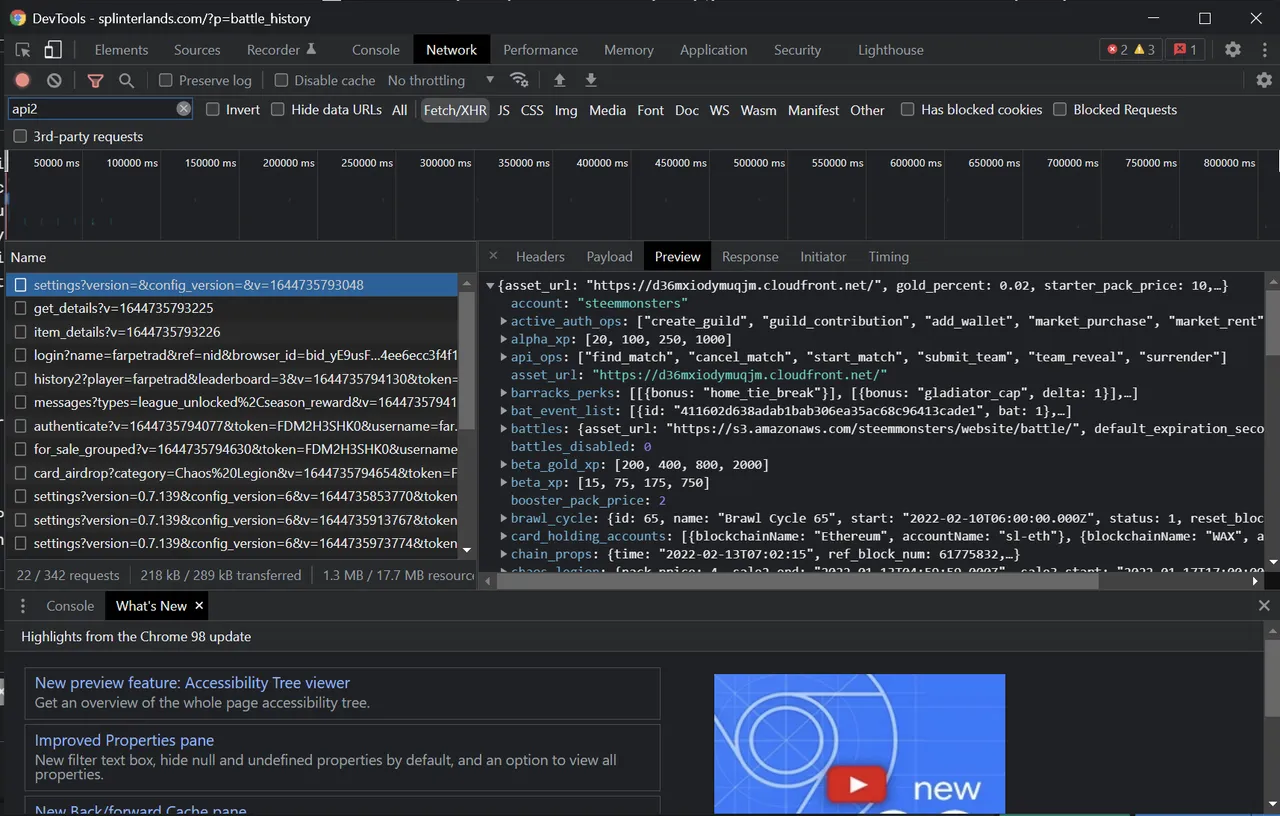Click the Recorder tab
The image size is (1280, 816).
281,49
